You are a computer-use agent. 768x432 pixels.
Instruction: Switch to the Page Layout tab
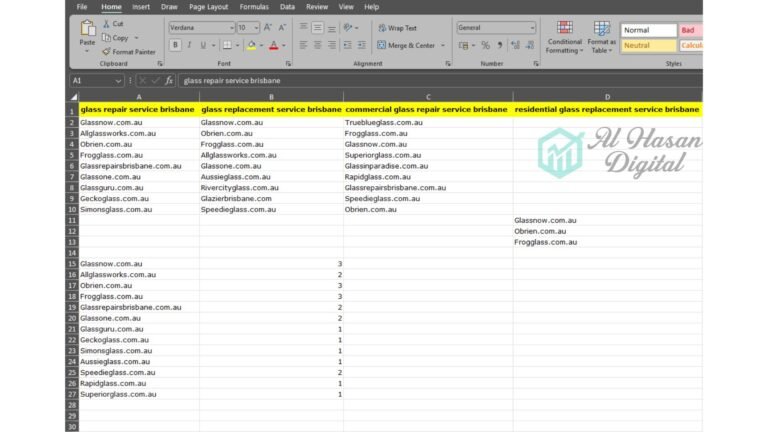click(x=208, y=7)
